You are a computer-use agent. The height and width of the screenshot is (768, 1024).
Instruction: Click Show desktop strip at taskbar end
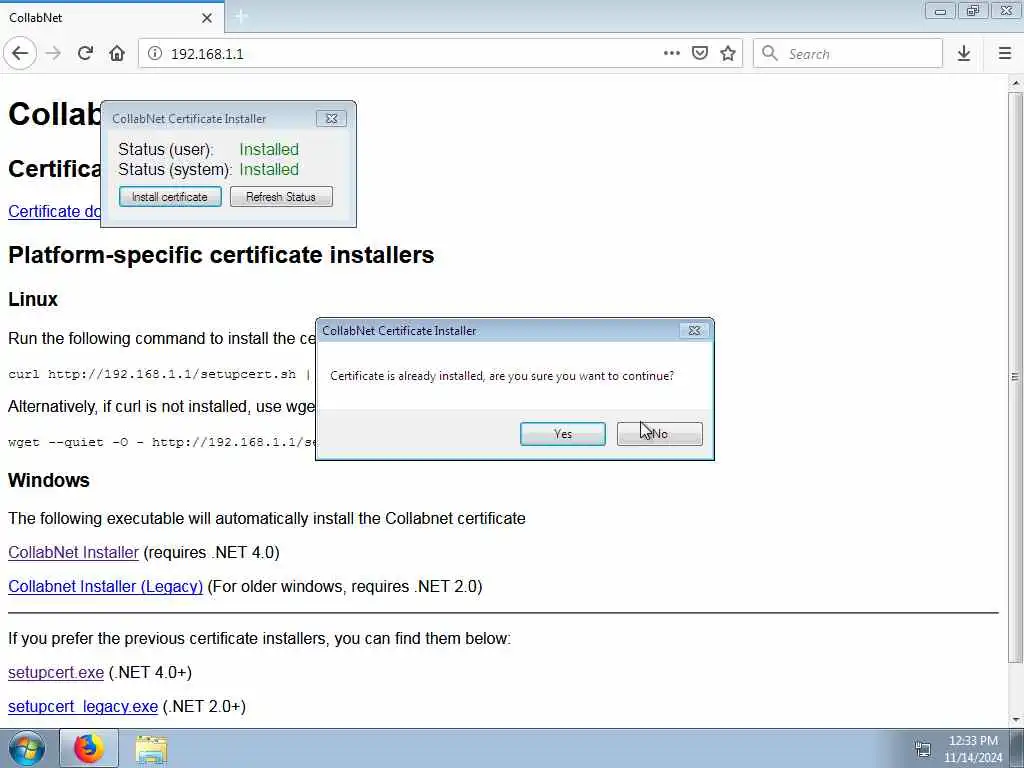click(x=1017, y=748)
